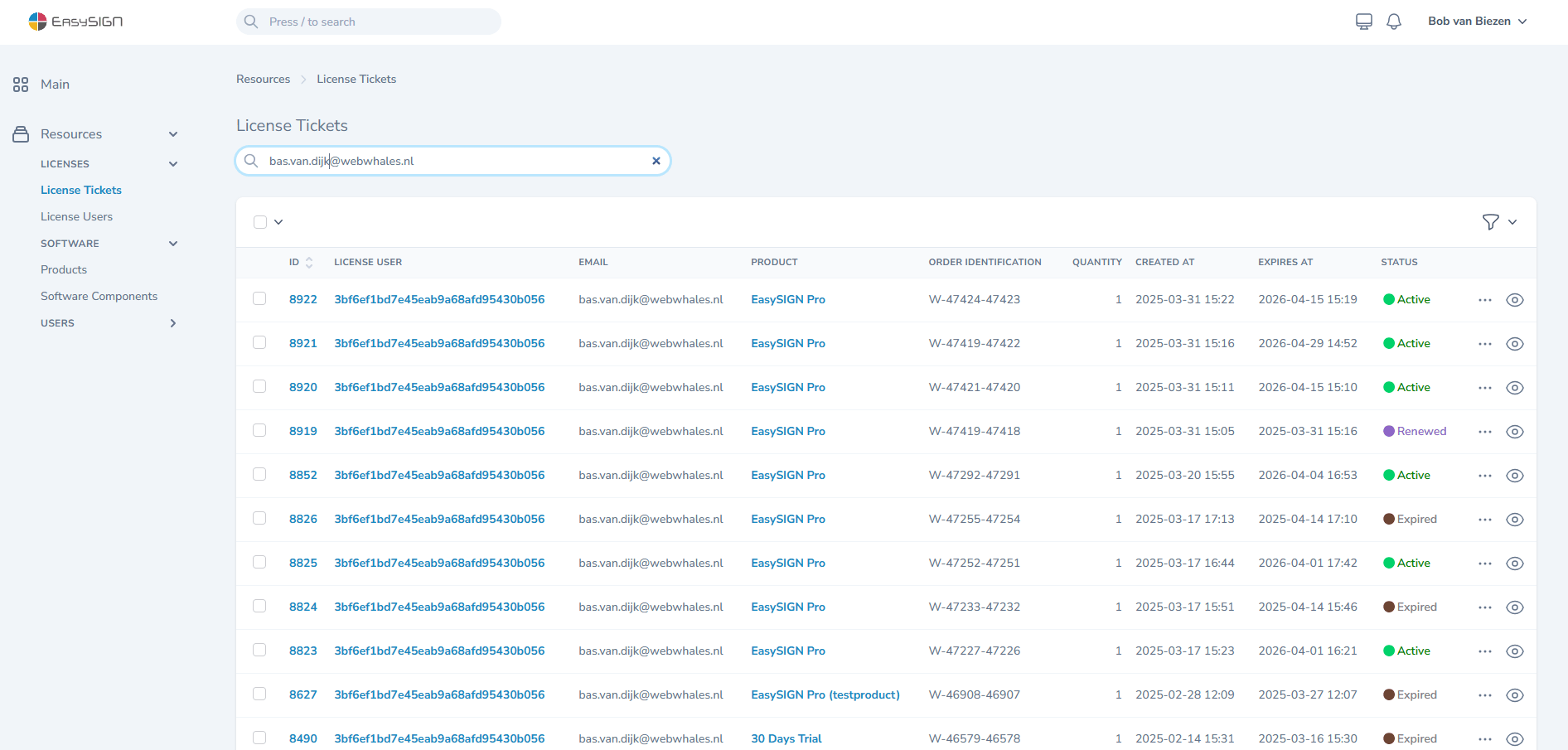Open ticket ID 8490 link
Screen dimensions: 1568x750
click(303, 738)
